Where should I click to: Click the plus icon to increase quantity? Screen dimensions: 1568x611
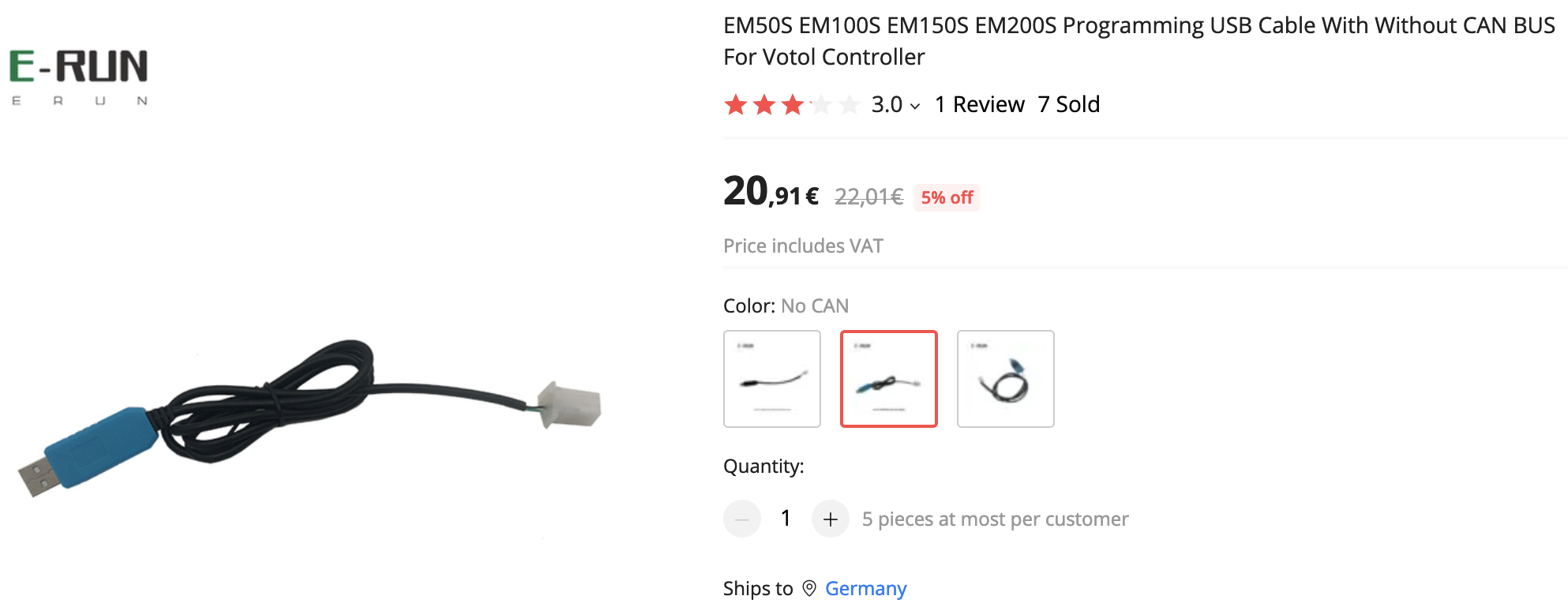pos(830,519)
